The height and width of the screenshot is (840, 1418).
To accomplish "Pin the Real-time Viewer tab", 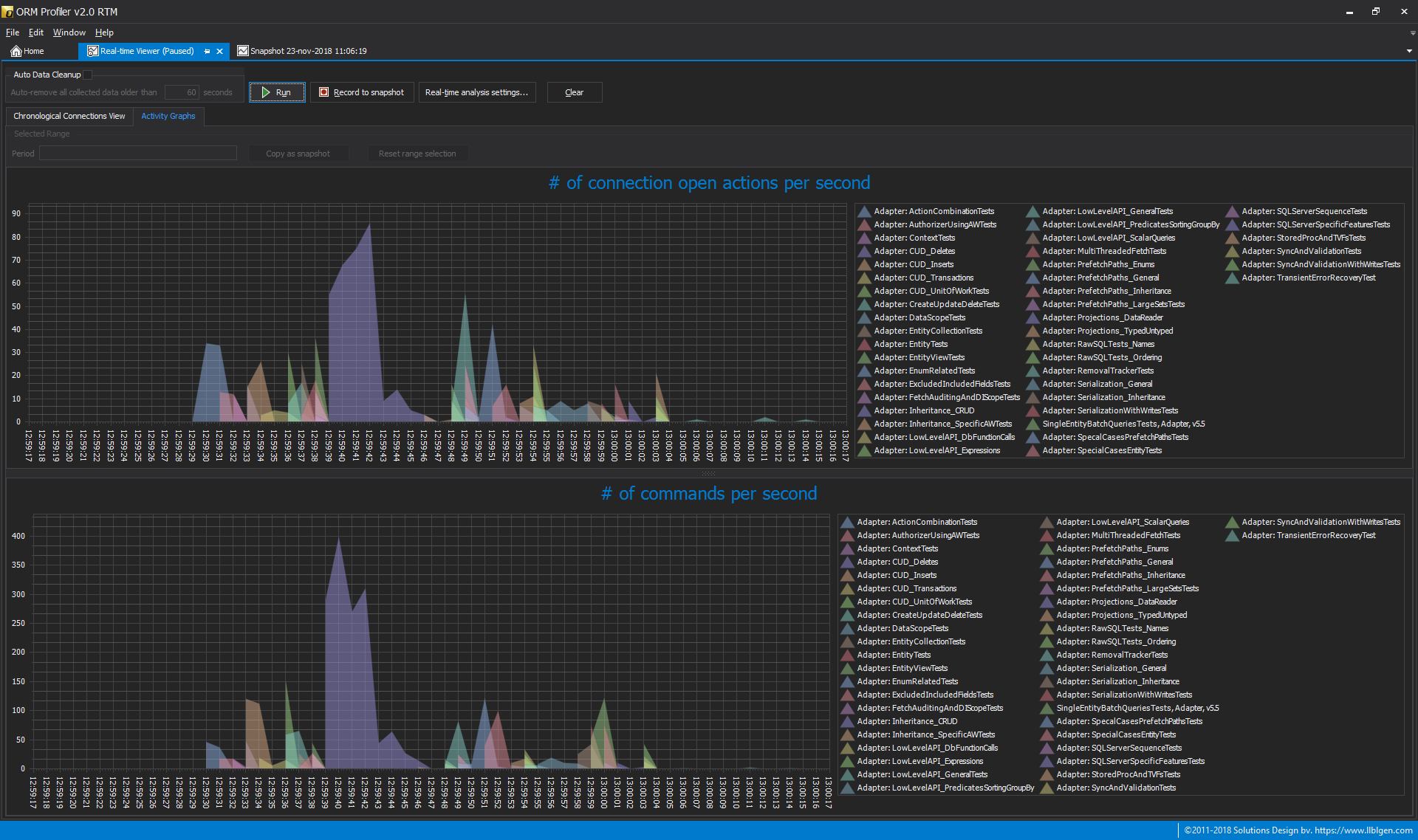I will (x=207, y=51).
